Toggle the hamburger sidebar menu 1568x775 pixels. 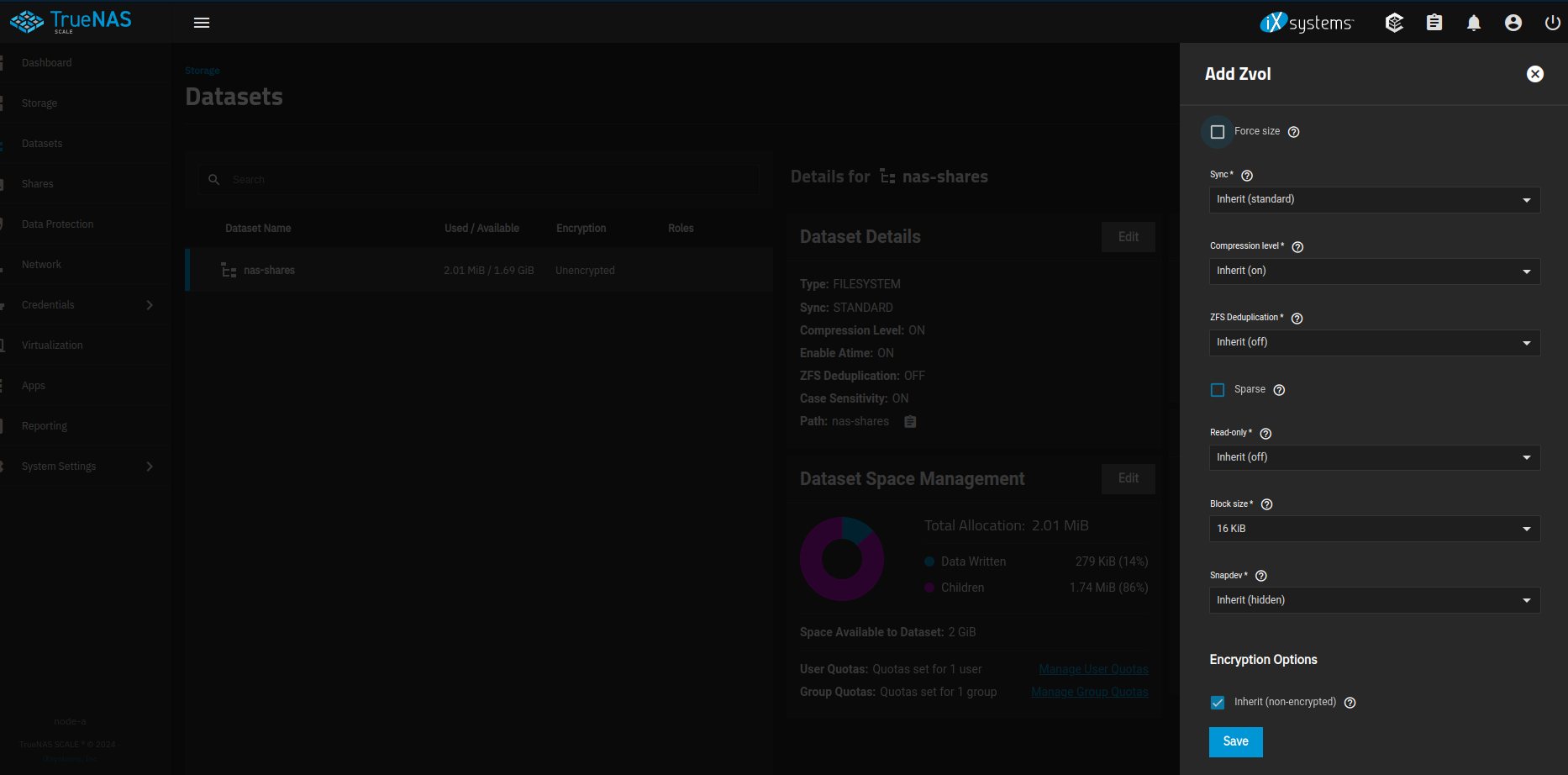pos(202,23)
